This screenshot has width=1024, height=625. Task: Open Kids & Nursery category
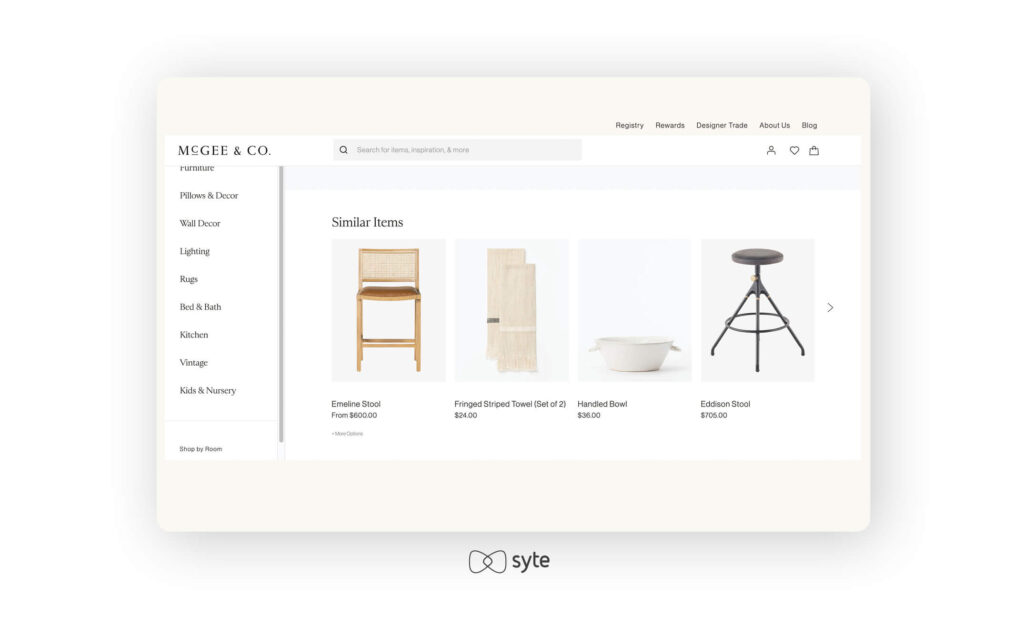[208, 391]
